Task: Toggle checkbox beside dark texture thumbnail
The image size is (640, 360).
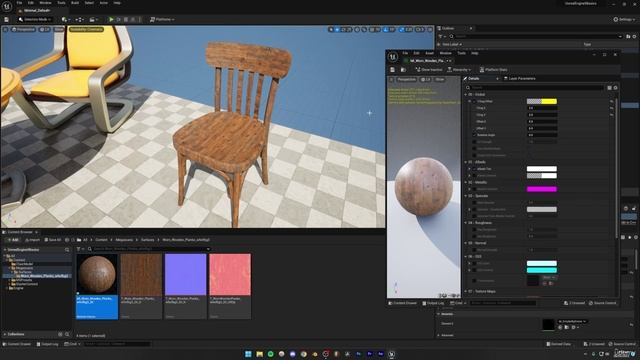Action: pos(474,281)
